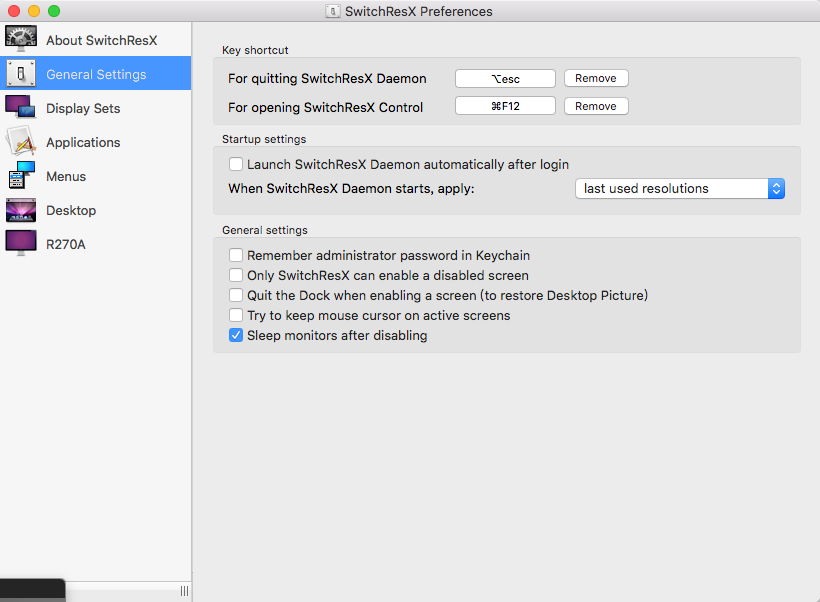Switch to the Desktop label
Image resolution: width=820 pixels, height=602 pixels.
click(71, 210)
